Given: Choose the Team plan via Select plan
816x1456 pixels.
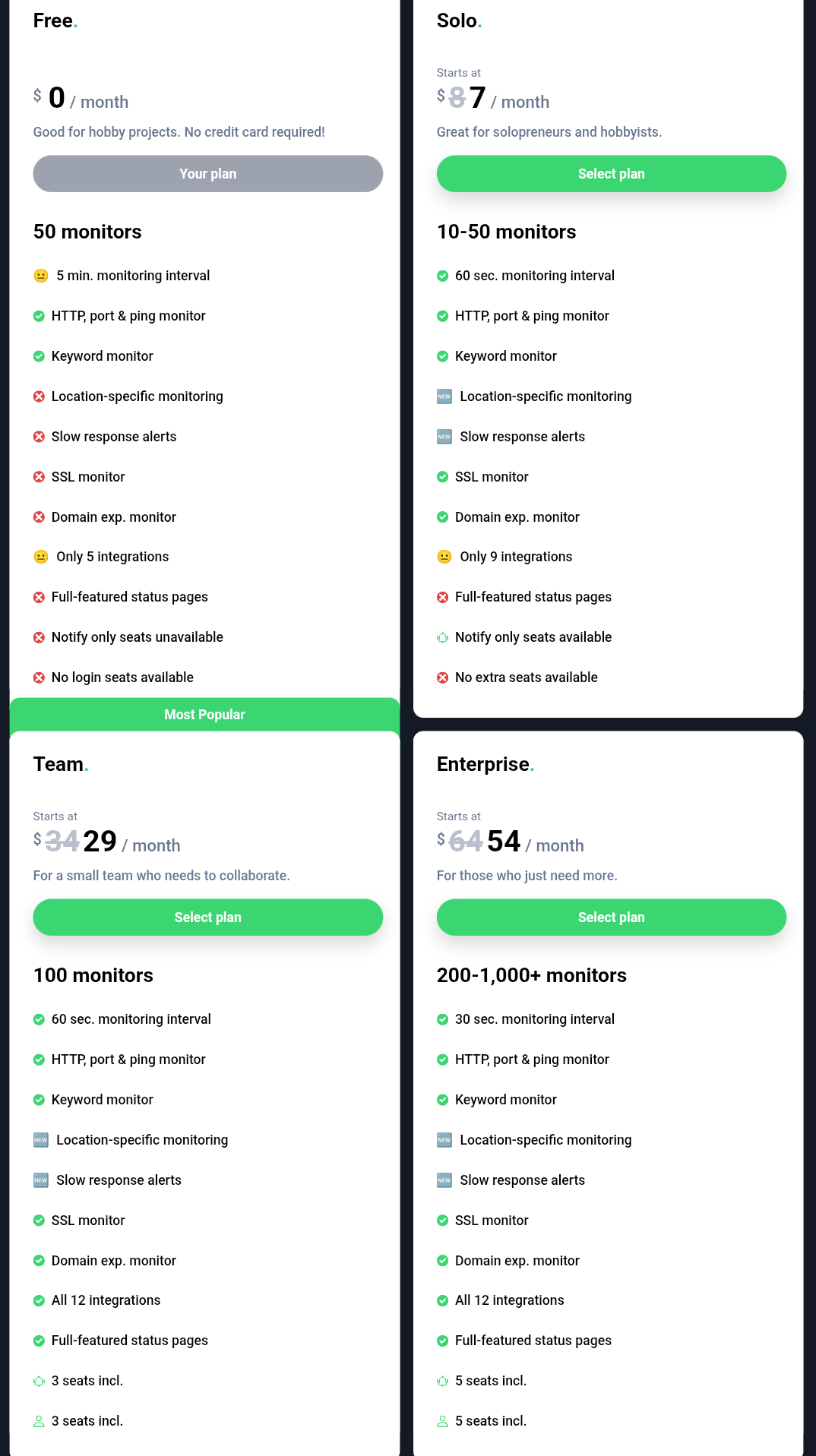Looking at the screenshot, I should [207, 918].
